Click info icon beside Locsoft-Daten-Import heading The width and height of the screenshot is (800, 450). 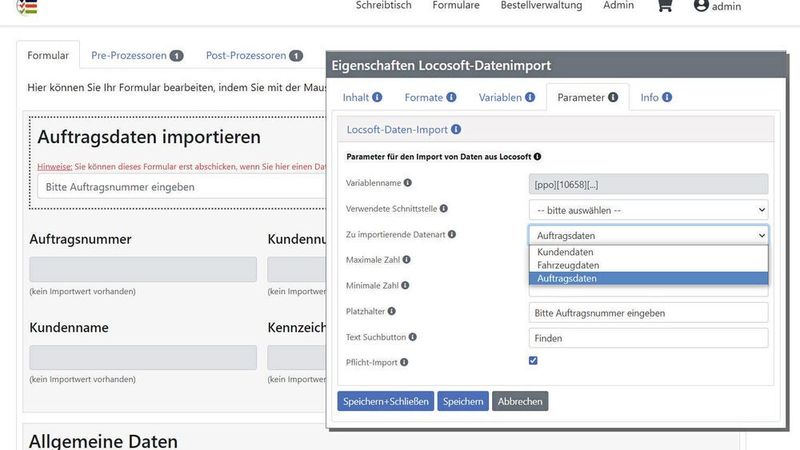tap(456, 130)
